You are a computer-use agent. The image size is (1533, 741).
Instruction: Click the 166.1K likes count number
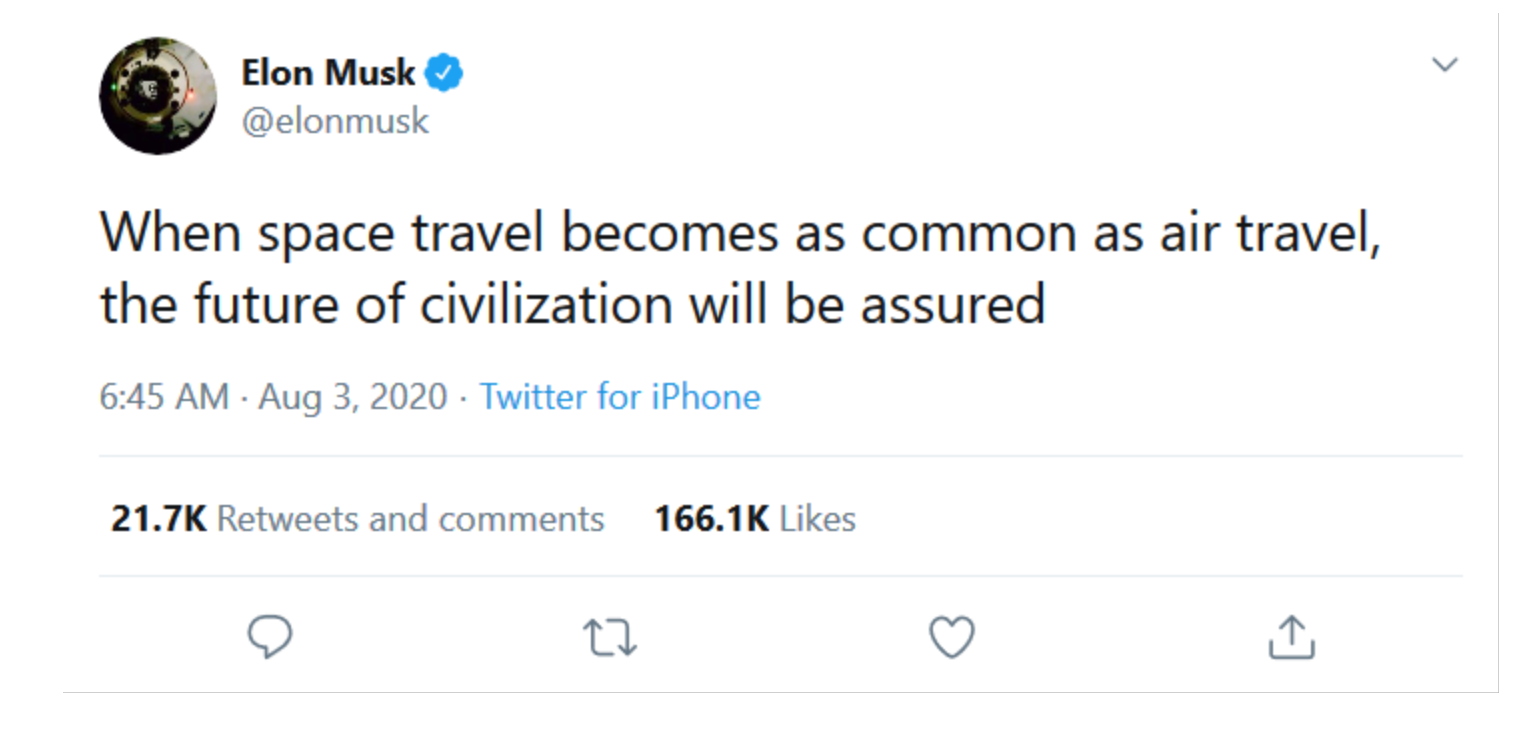pos(711,519)
